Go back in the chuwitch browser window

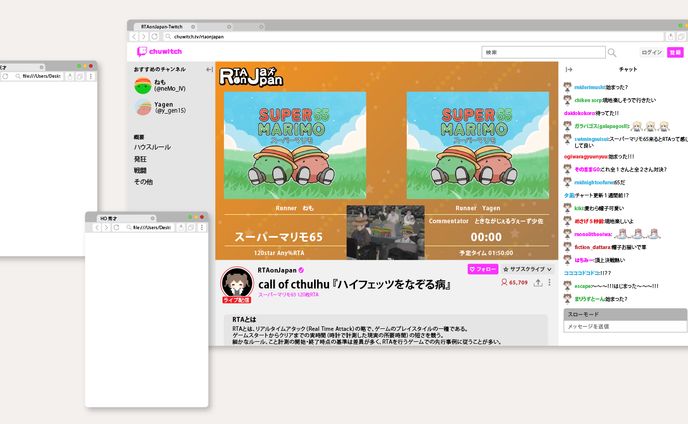tap(134, 37)
